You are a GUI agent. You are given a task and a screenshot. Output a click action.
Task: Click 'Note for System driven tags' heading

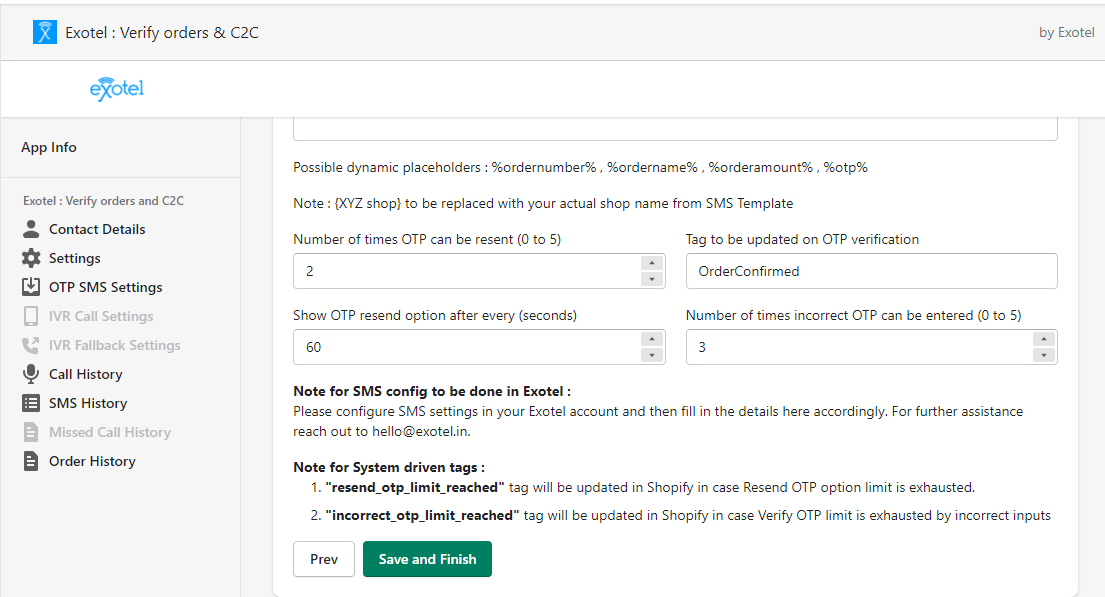[389, 467]
